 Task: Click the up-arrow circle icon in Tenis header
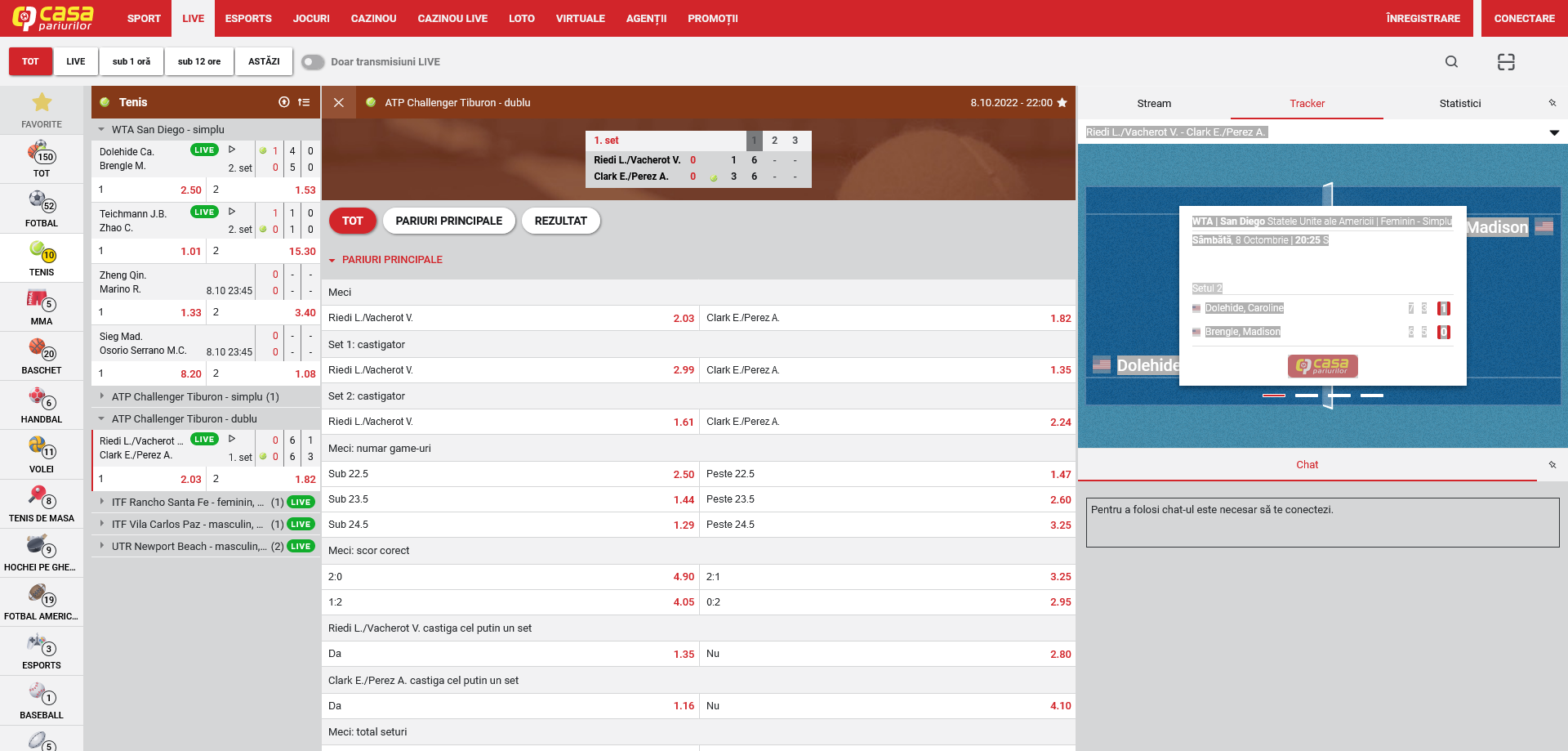pyautogui.click(x=284, y=102)
